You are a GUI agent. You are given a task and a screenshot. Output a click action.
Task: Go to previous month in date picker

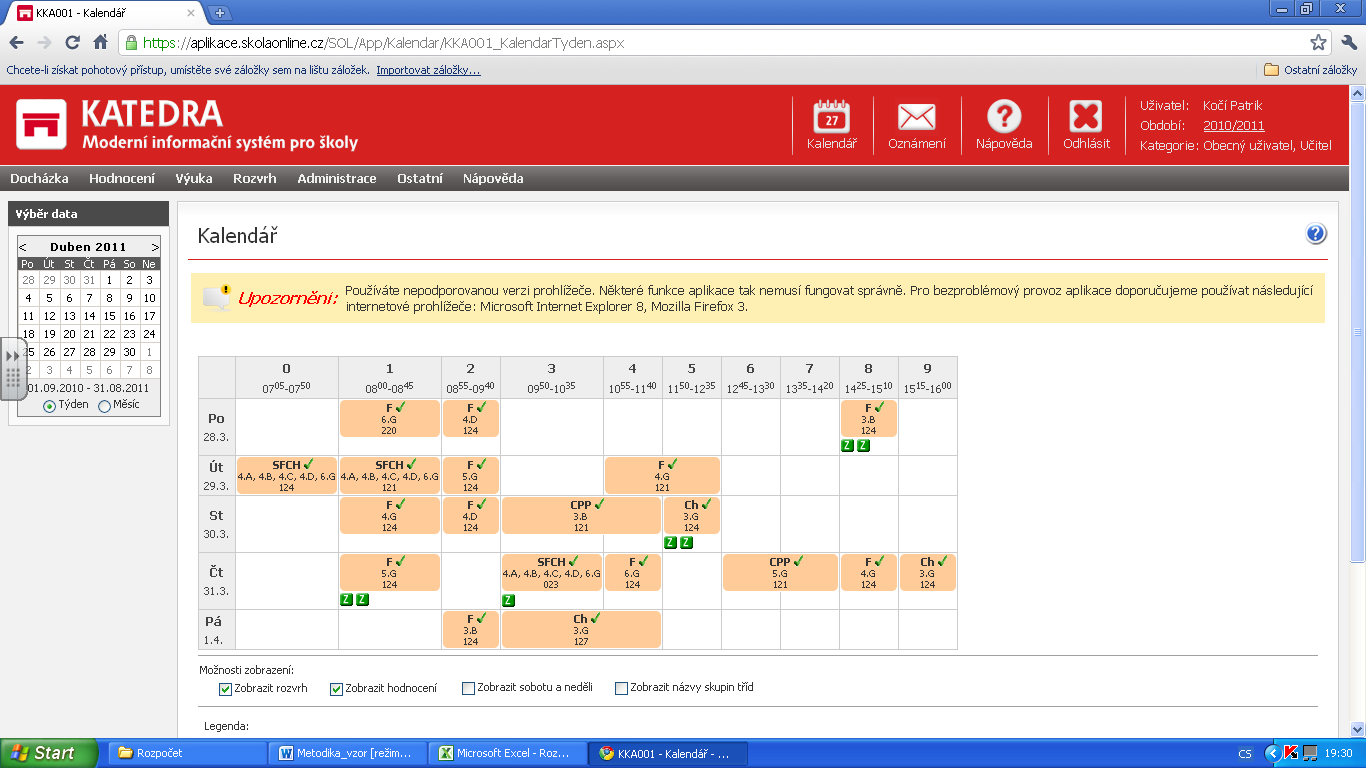(23, 247)
